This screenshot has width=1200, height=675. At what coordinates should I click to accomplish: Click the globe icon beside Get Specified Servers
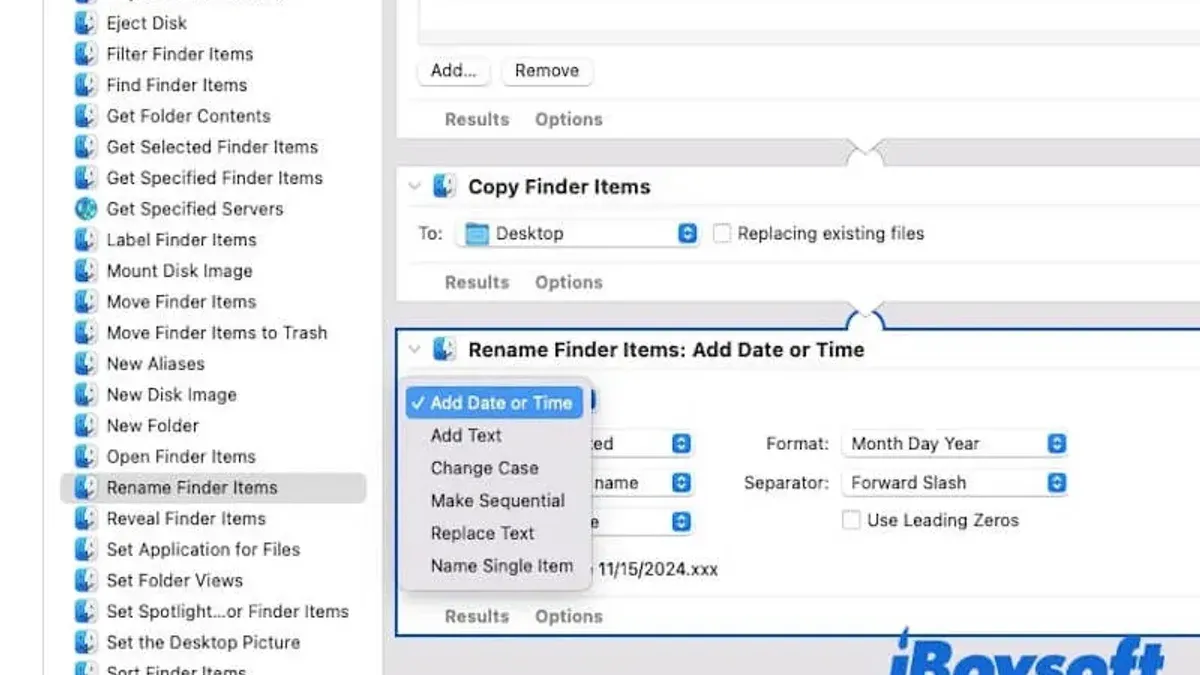[86, 209]
